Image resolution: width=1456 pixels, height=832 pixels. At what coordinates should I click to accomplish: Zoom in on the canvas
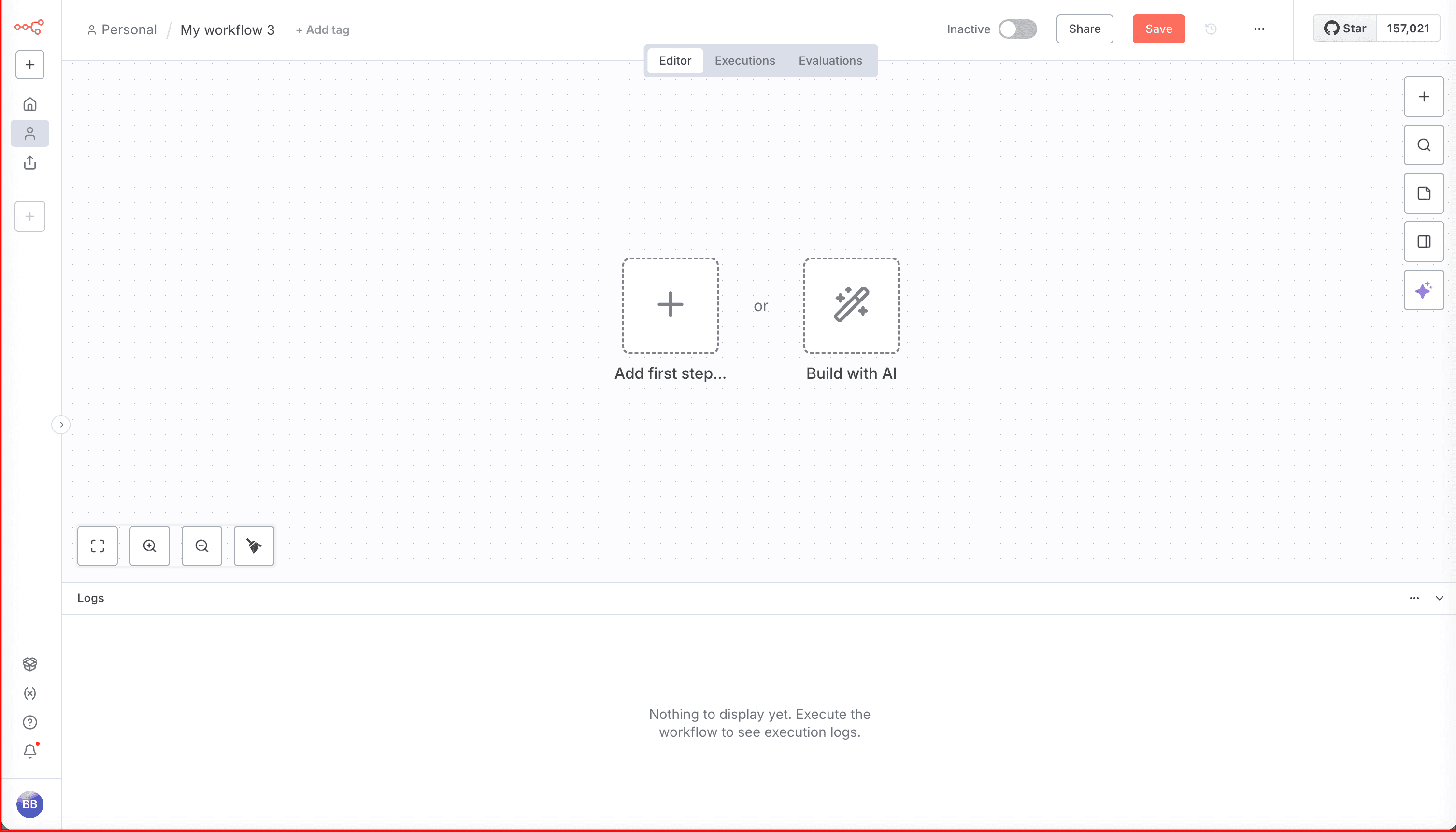click(150, 545)
